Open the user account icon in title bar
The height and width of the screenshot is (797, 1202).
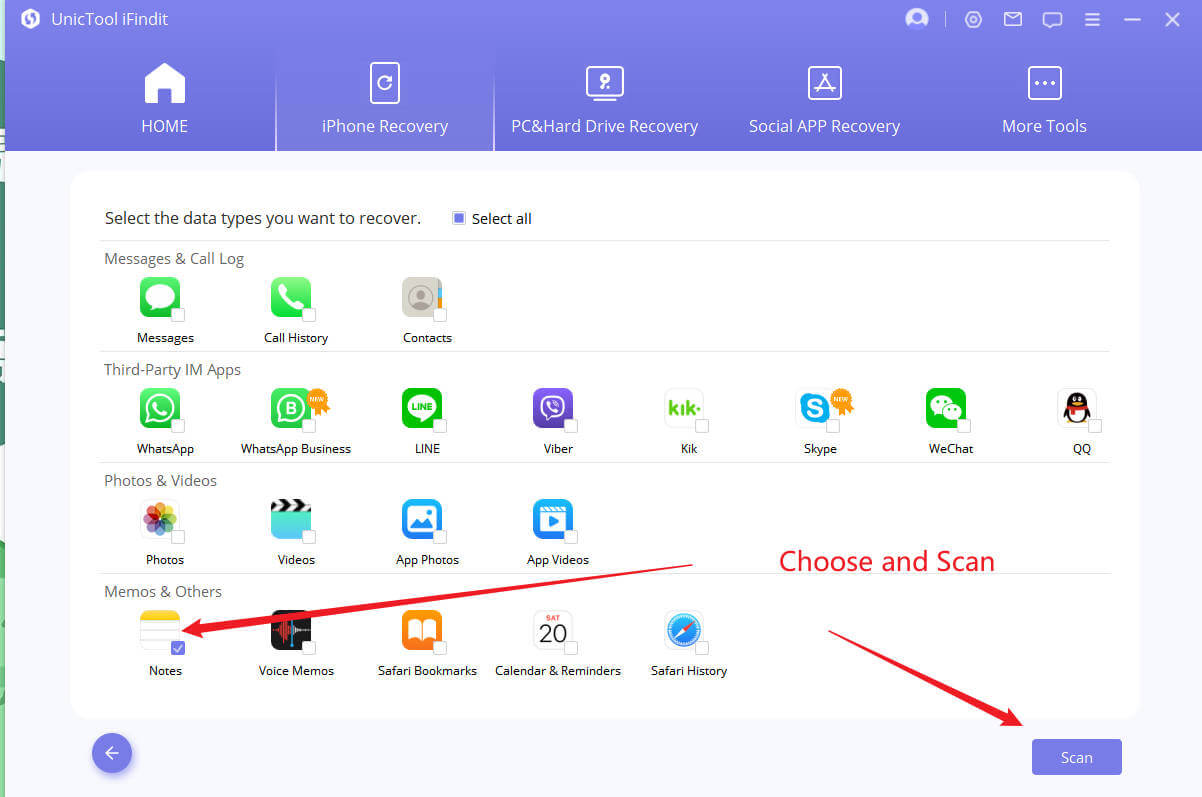pyautogui.click(x=916, y=19)
